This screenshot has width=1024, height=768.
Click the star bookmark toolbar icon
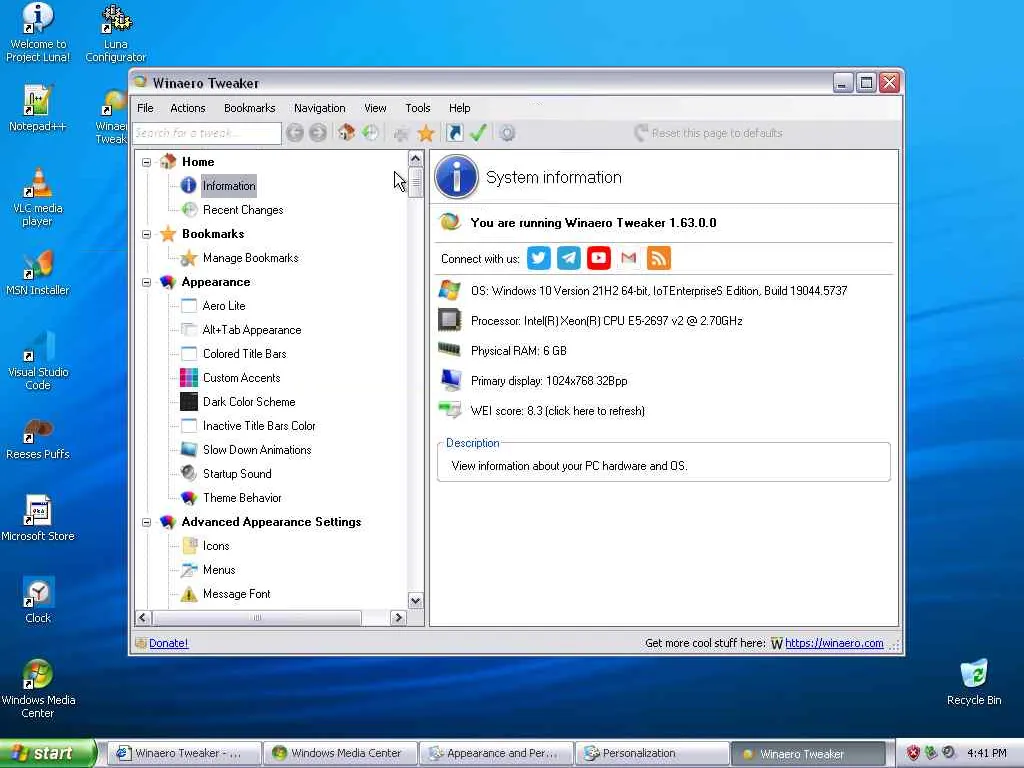pos(426,133)
